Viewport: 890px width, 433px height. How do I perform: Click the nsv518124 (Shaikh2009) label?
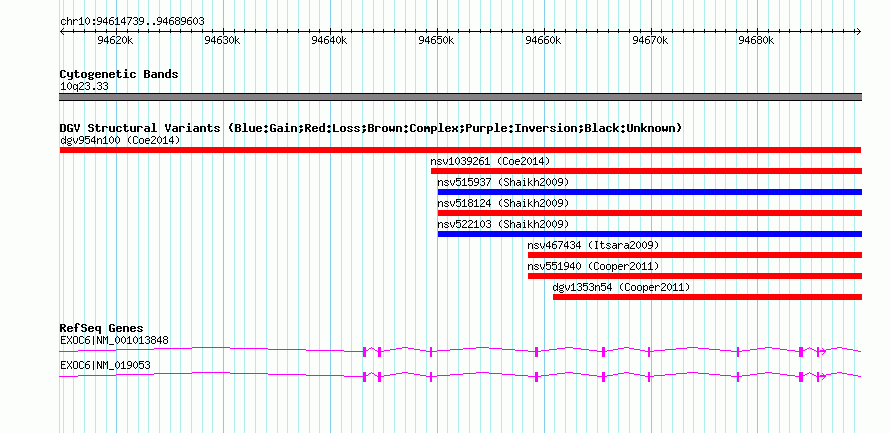pyautogui.click(x=503, y=203)
